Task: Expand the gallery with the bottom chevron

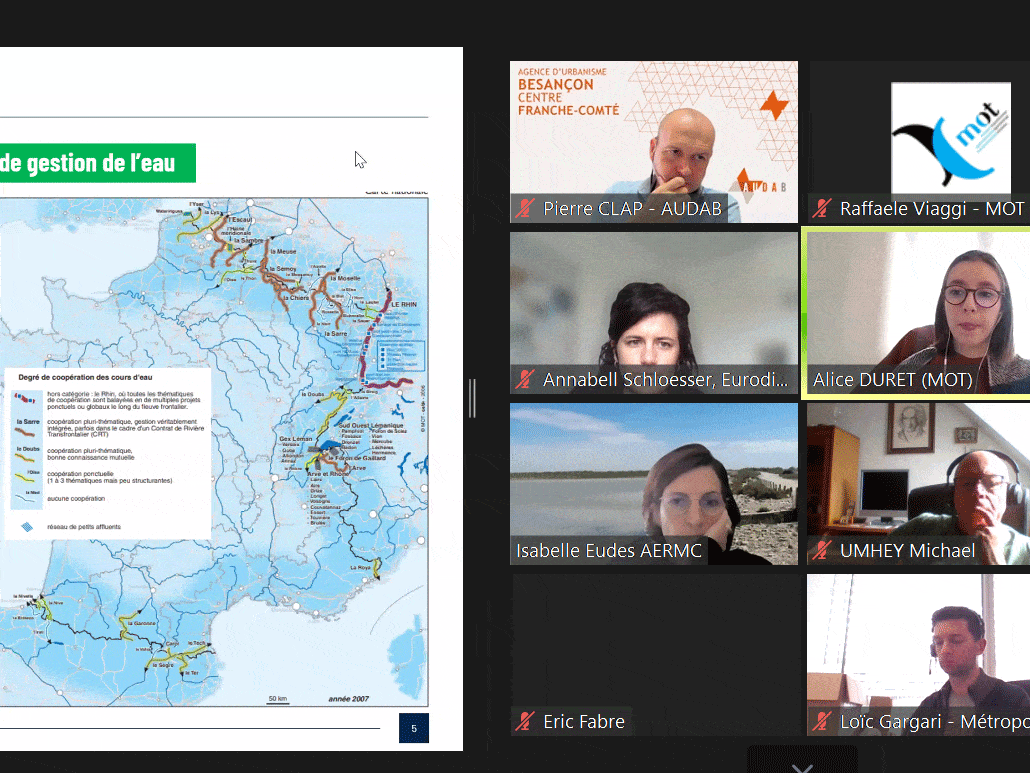Action: coord(801,767)
